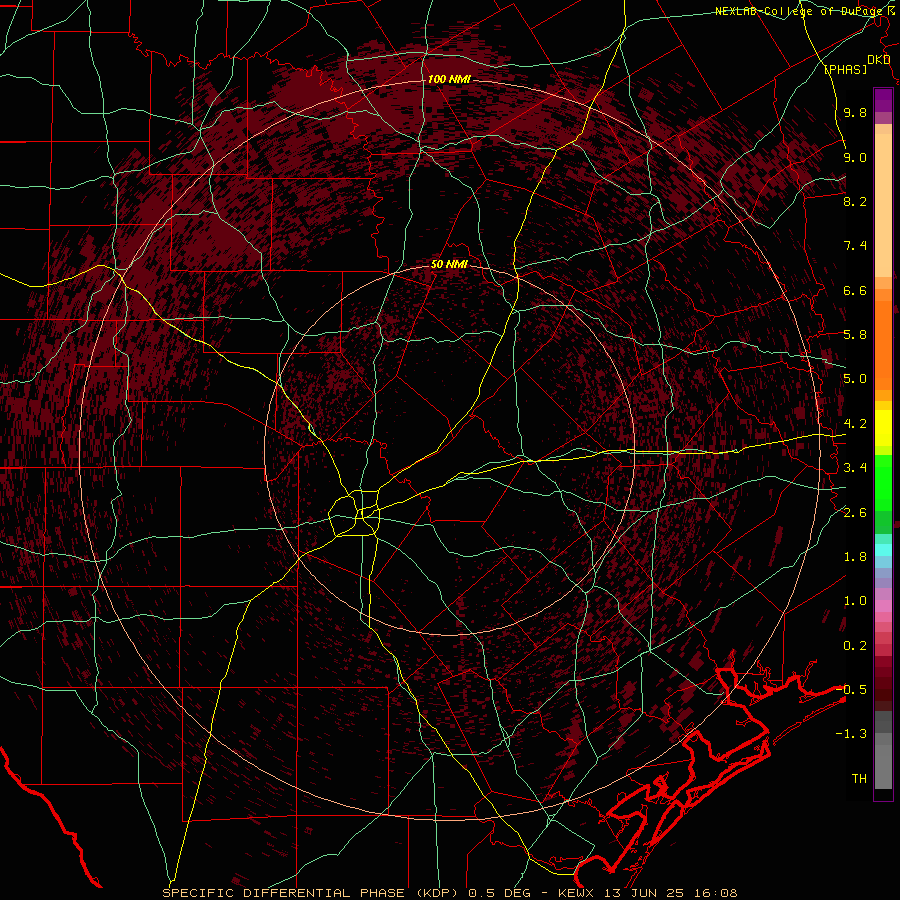Select the 6.6 value on the scale
The width and height of the screenshot is (900, 900).
tap(855, 290)
